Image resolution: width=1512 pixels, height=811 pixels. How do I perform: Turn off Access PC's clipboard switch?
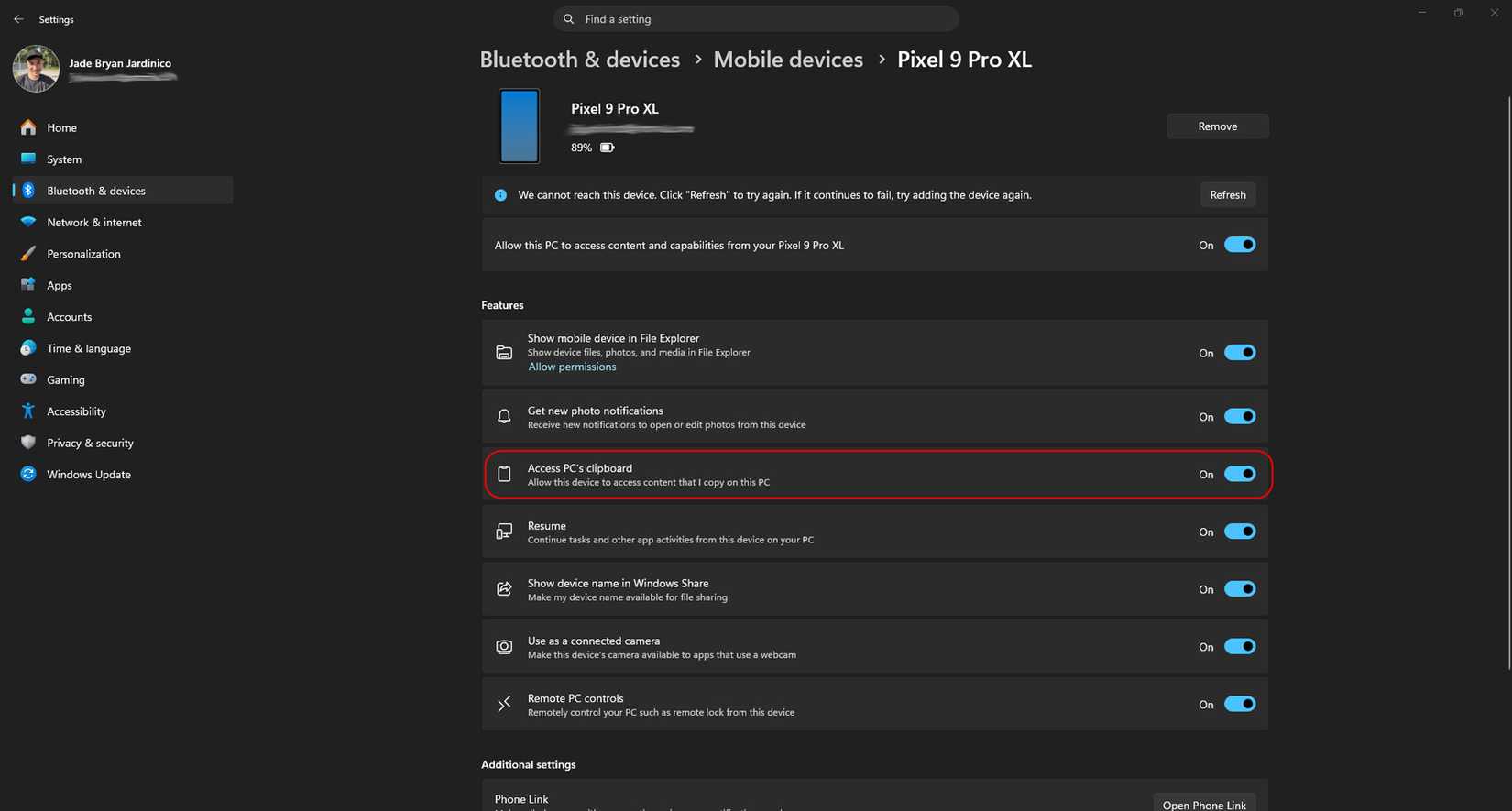pos(1240,474)
